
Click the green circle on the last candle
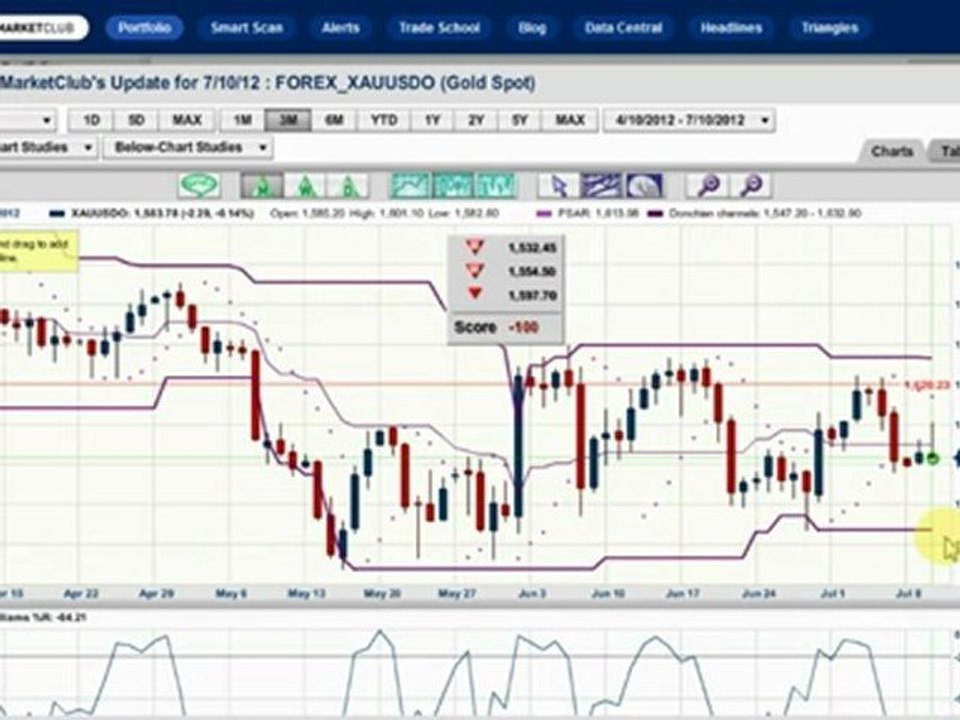[932, 458]
